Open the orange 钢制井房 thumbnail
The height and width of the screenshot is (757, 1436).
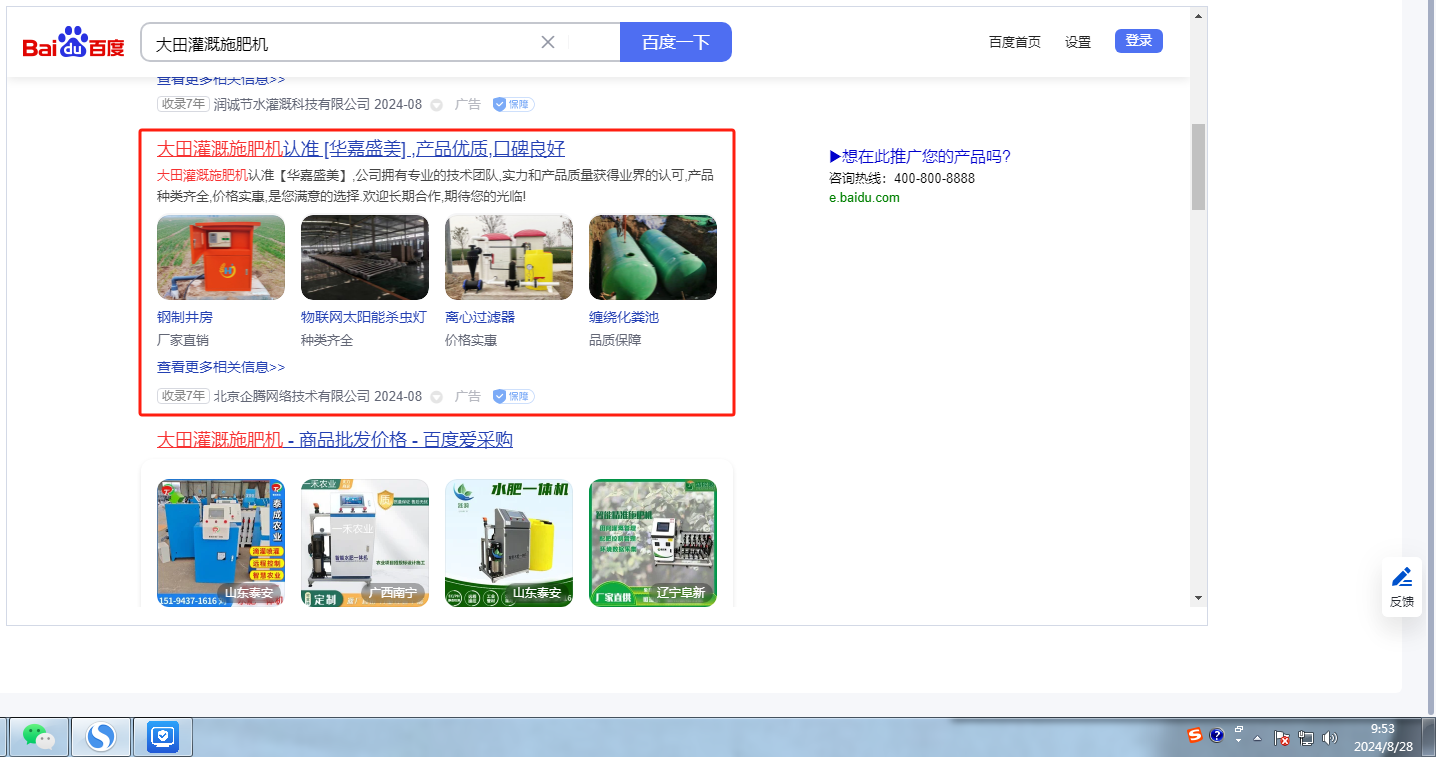(x=221, y=257)
